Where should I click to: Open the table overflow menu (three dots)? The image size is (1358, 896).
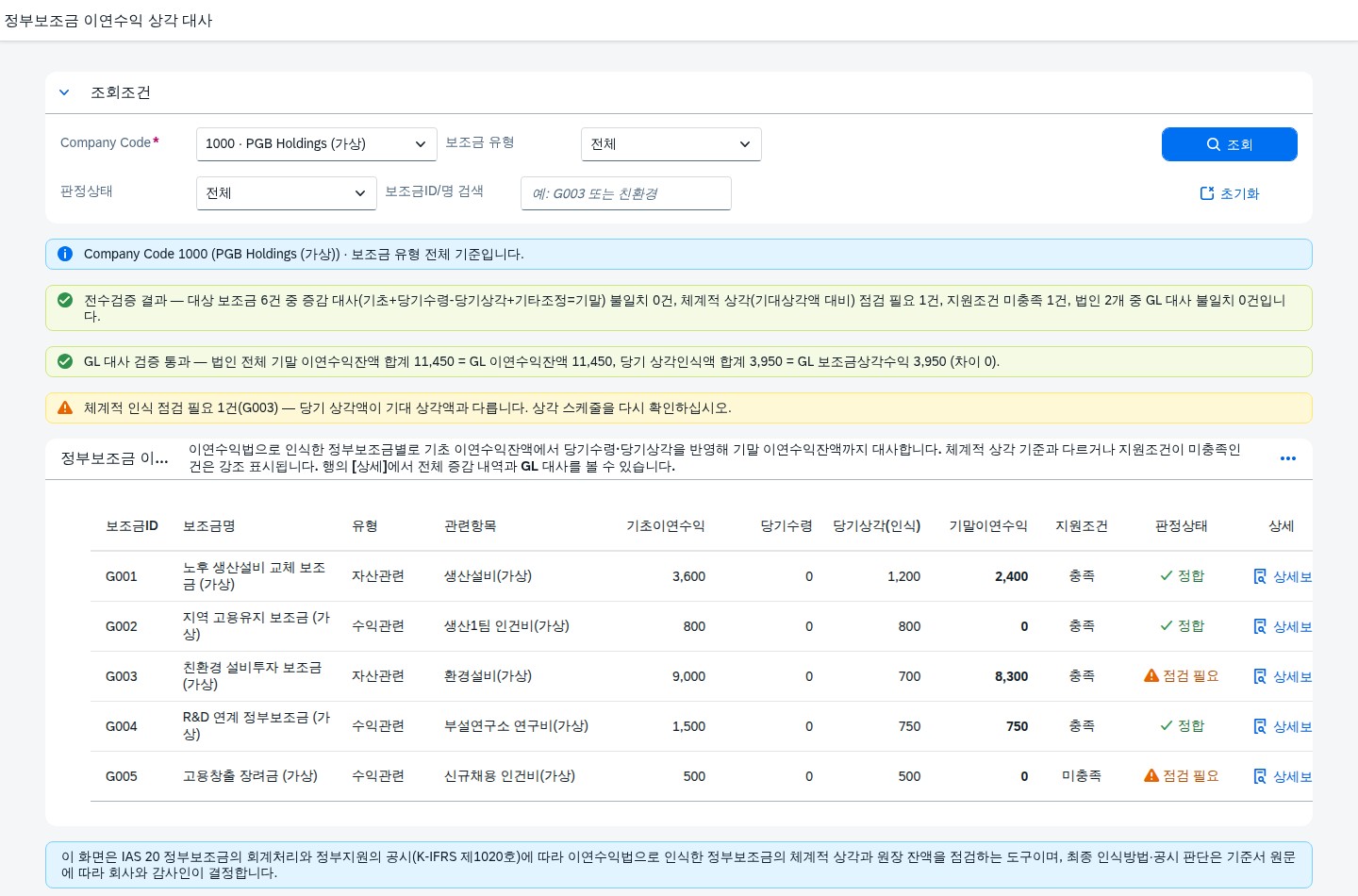pyautogui.click(x=1287, y=458)
